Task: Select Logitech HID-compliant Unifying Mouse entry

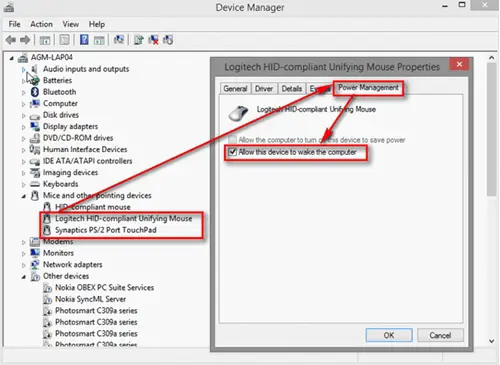Action: coord(124,218)
